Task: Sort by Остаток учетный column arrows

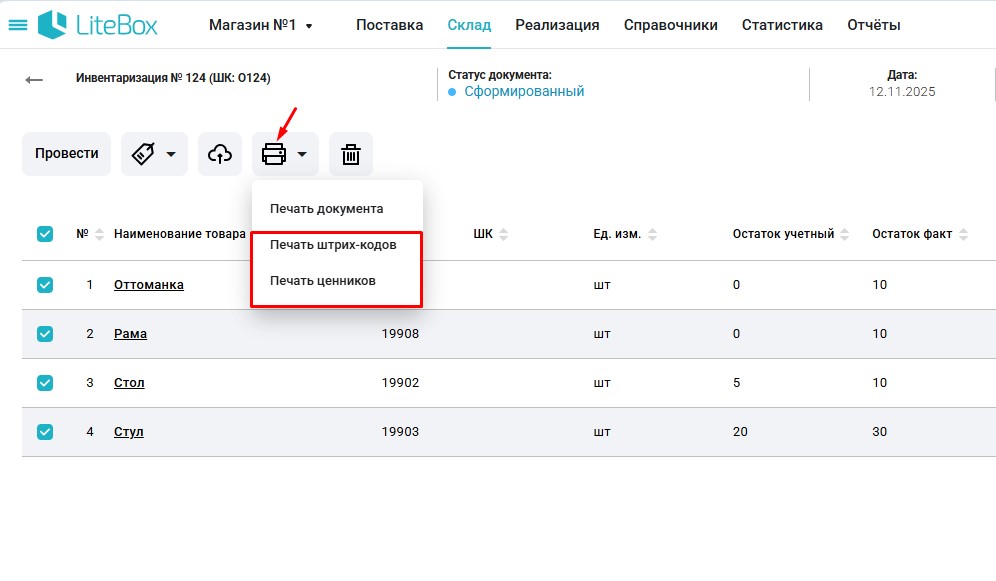Action: [x=845, y=235]
